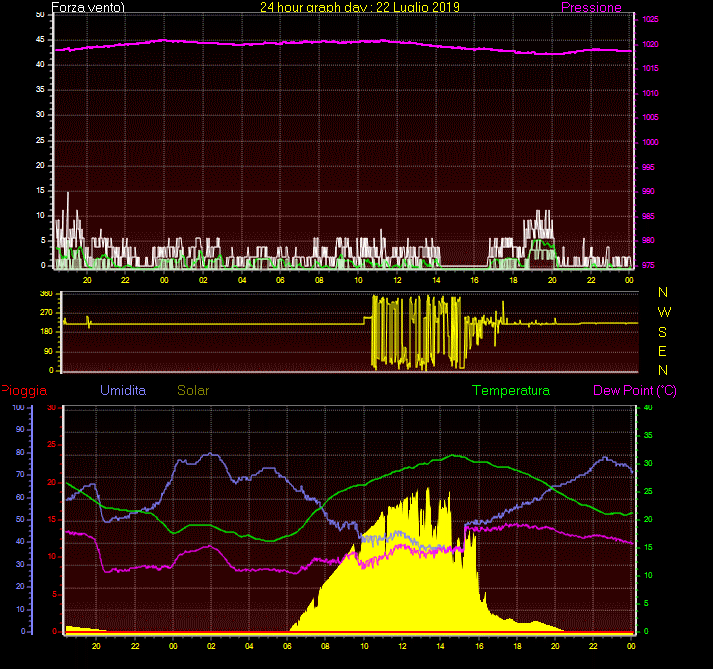Select pressure axis value '1010'
Image resolution: width=713 pixels, height=669 pixels.
click(x=650, y=93)
